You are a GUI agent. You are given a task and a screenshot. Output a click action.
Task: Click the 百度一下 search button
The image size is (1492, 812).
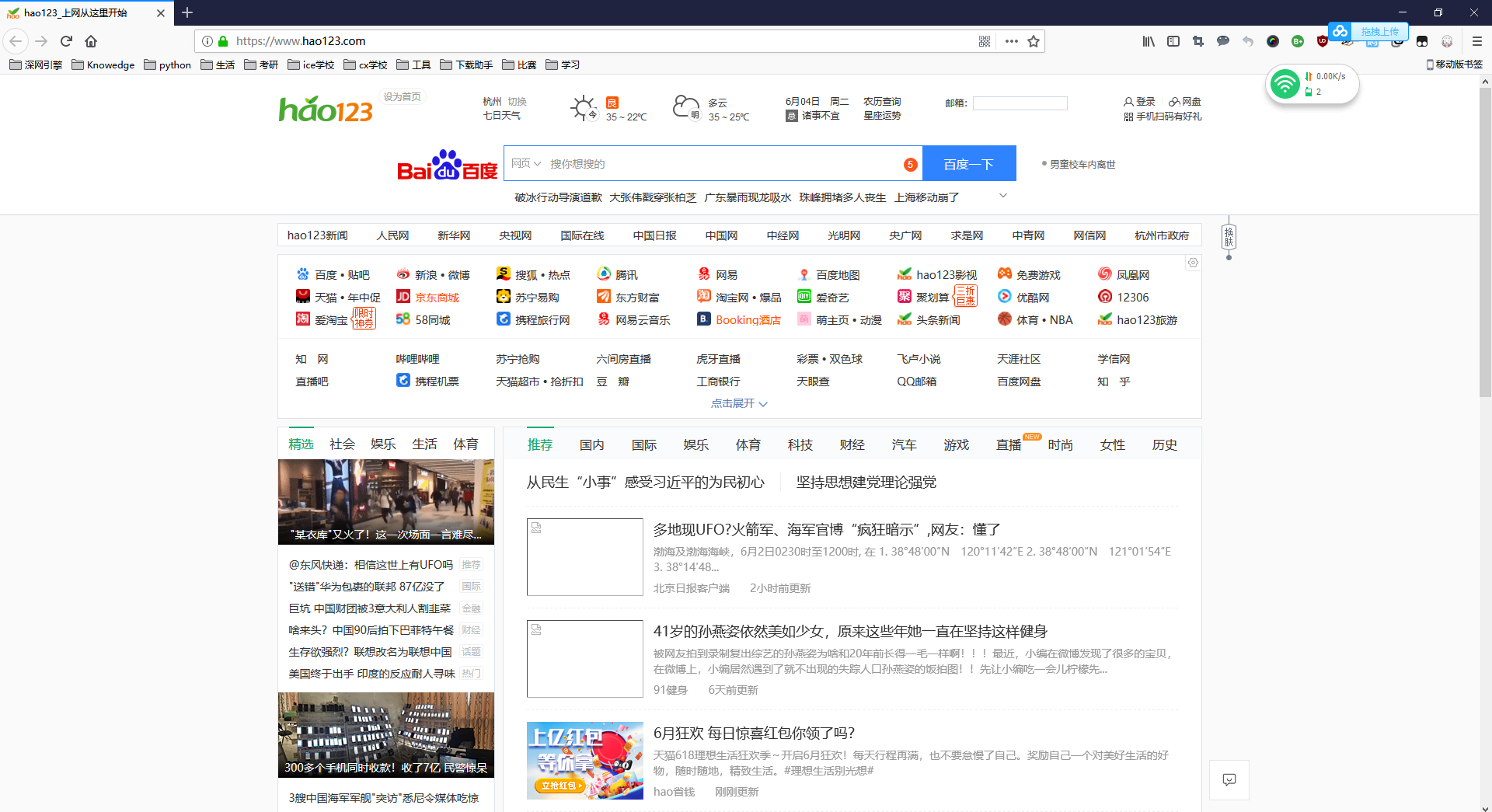(x=969, y=163)
